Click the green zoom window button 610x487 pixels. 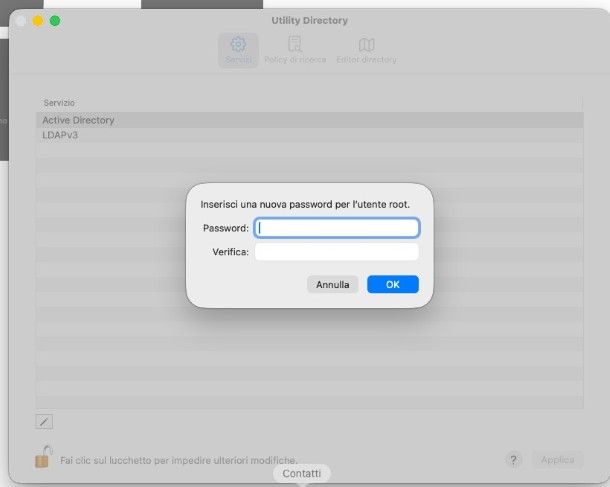[55, 21]
